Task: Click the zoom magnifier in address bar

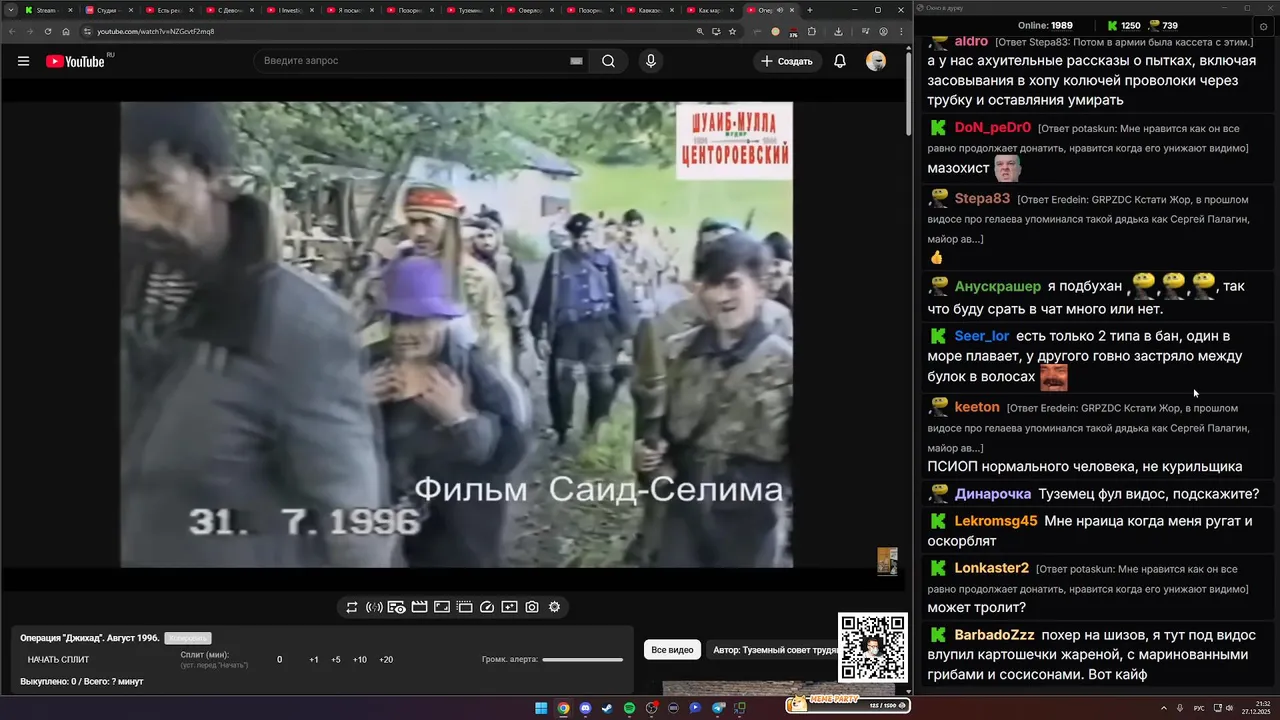Action: tap(699, 31)
